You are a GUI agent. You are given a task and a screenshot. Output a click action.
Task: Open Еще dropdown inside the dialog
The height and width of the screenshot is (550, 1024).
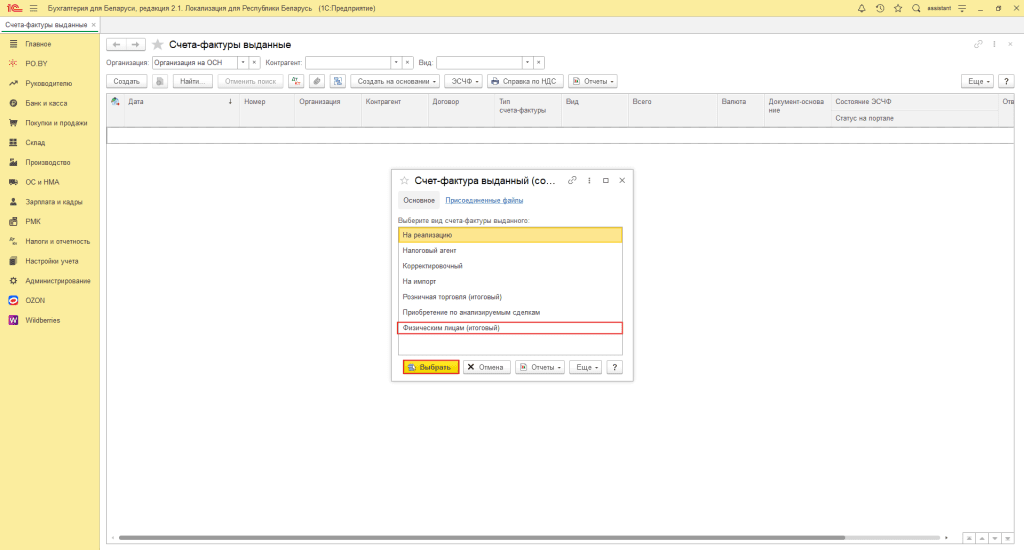[x=585, y=367]
